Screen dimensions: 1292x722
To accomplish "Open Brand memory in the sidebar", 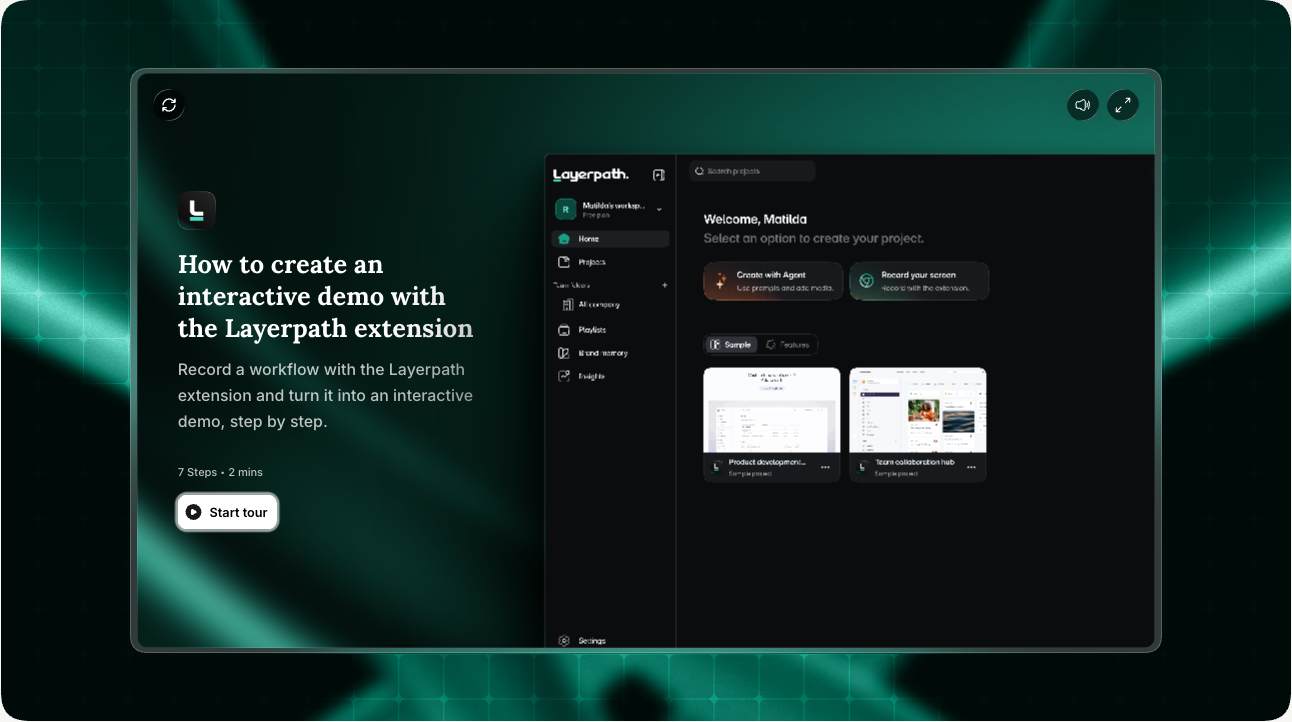I will point(610,353).
